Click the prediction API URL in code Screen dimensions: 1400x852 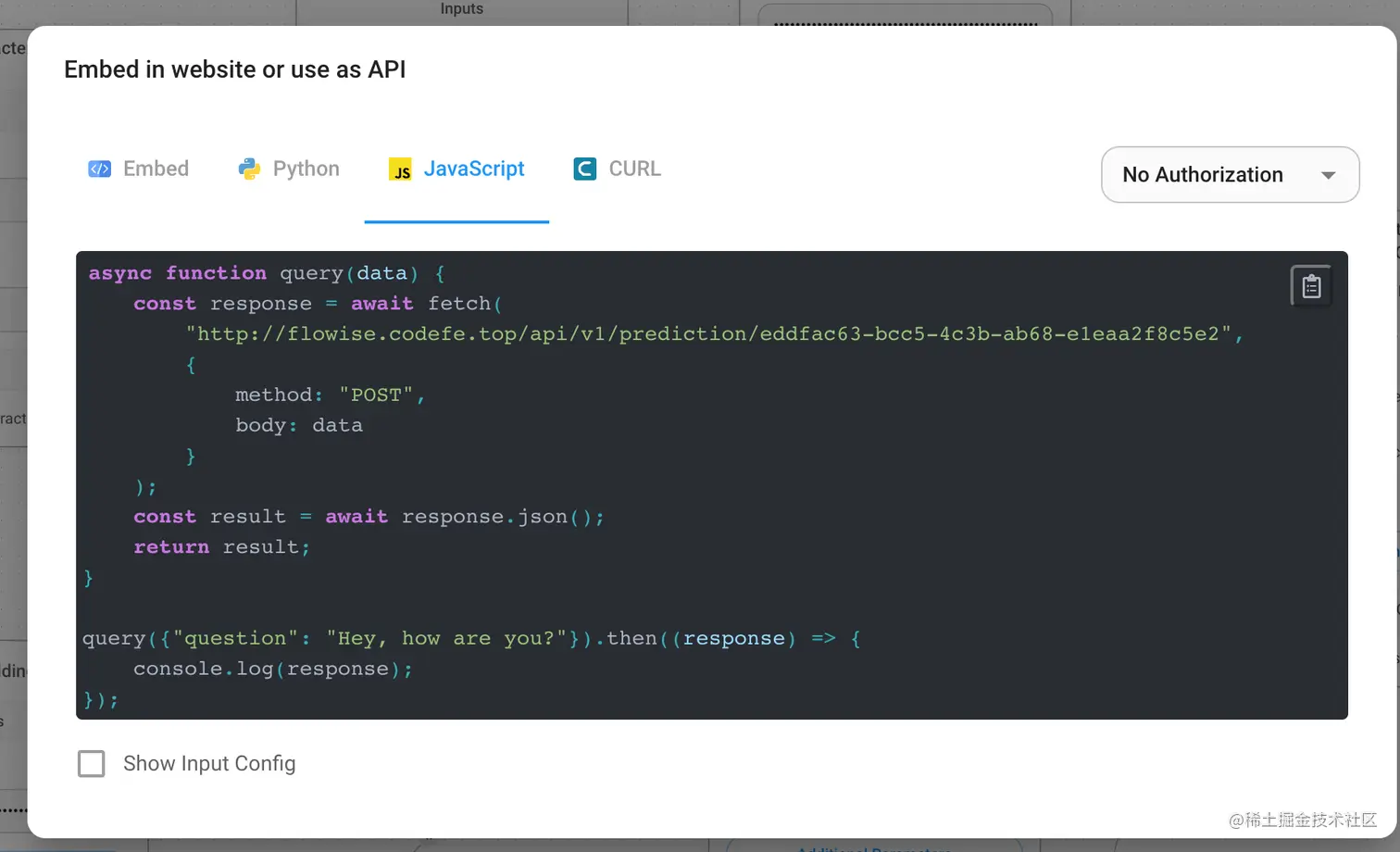pos(713,334)
